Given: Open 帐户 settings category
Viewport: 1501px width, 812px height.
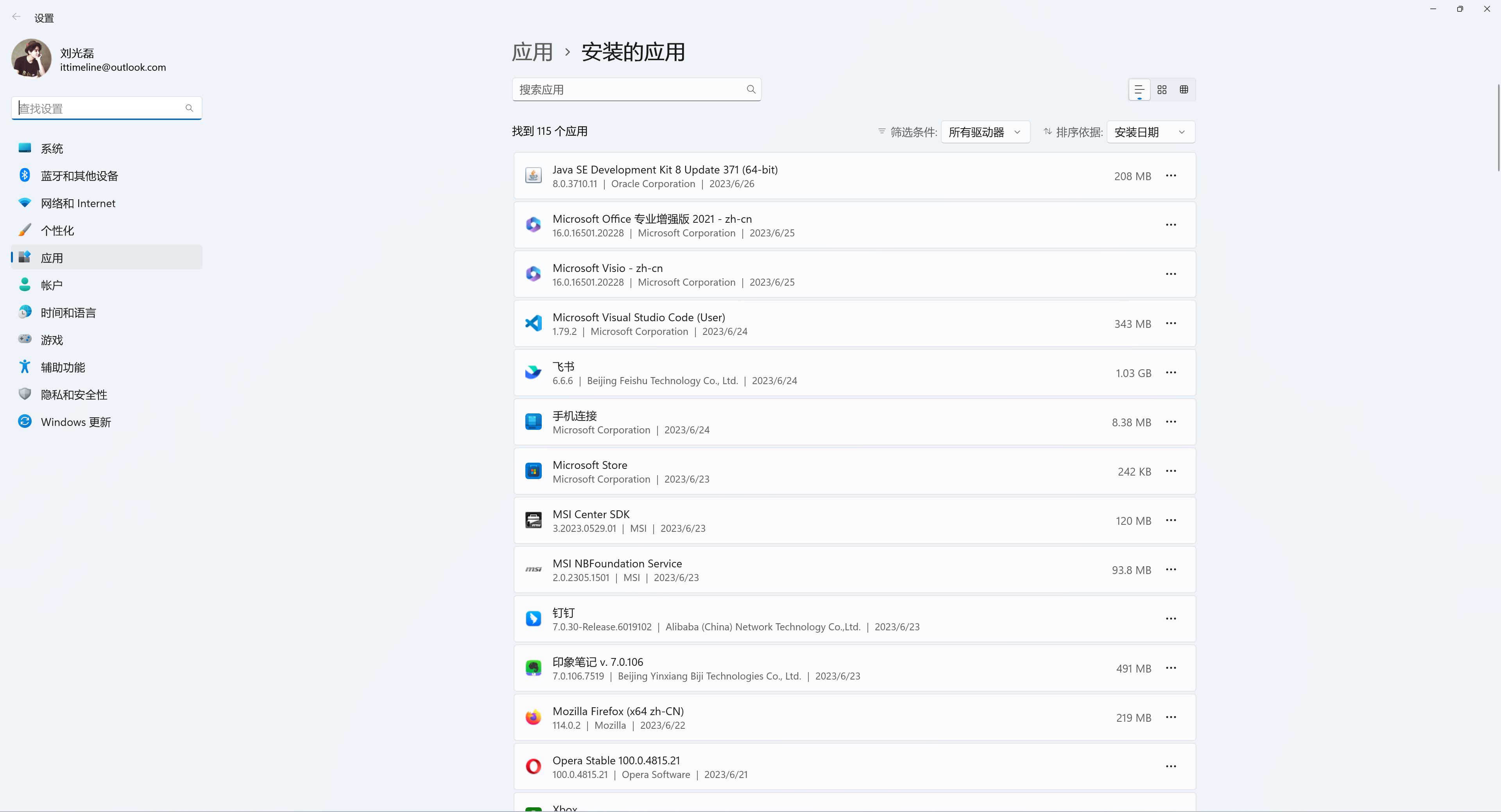Looking at the screenshot, I should 107,285.
